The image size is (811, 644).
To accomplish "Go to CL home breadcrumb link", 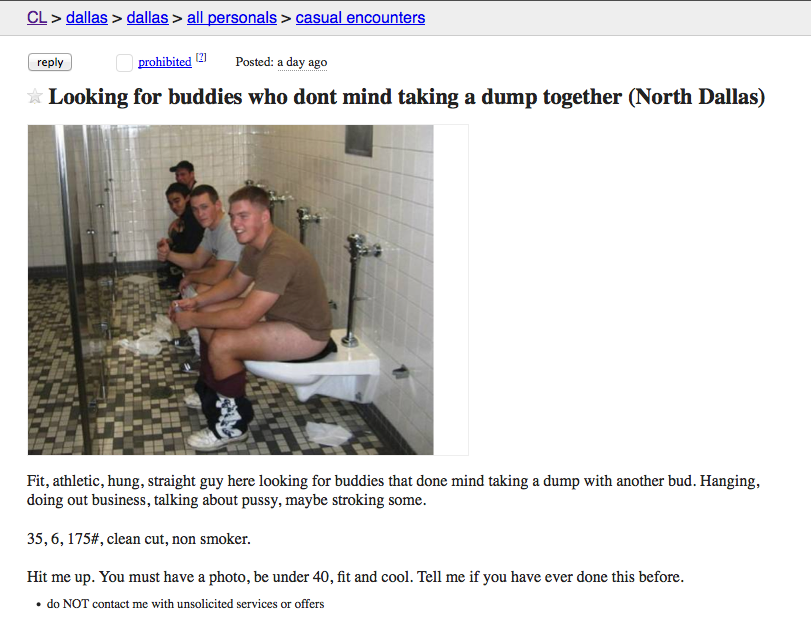I will [x=37, y=18].
